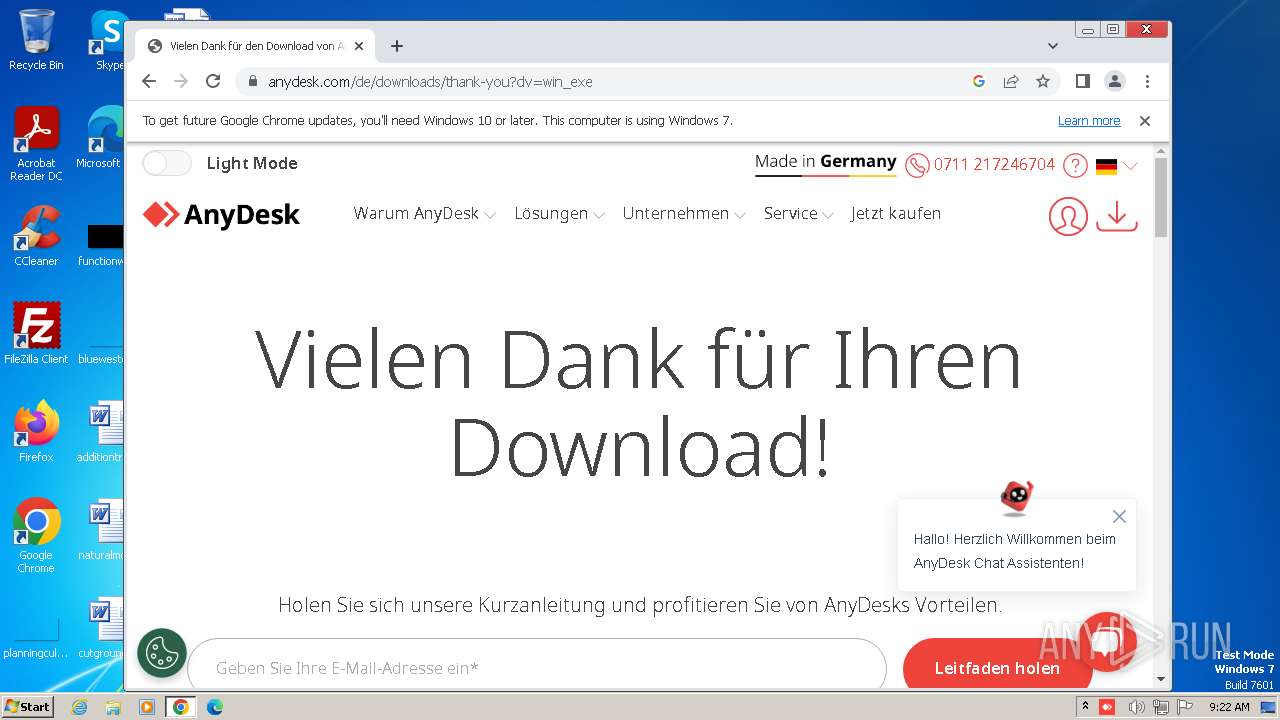Open Edge from the taskbar

click(214, 707)
